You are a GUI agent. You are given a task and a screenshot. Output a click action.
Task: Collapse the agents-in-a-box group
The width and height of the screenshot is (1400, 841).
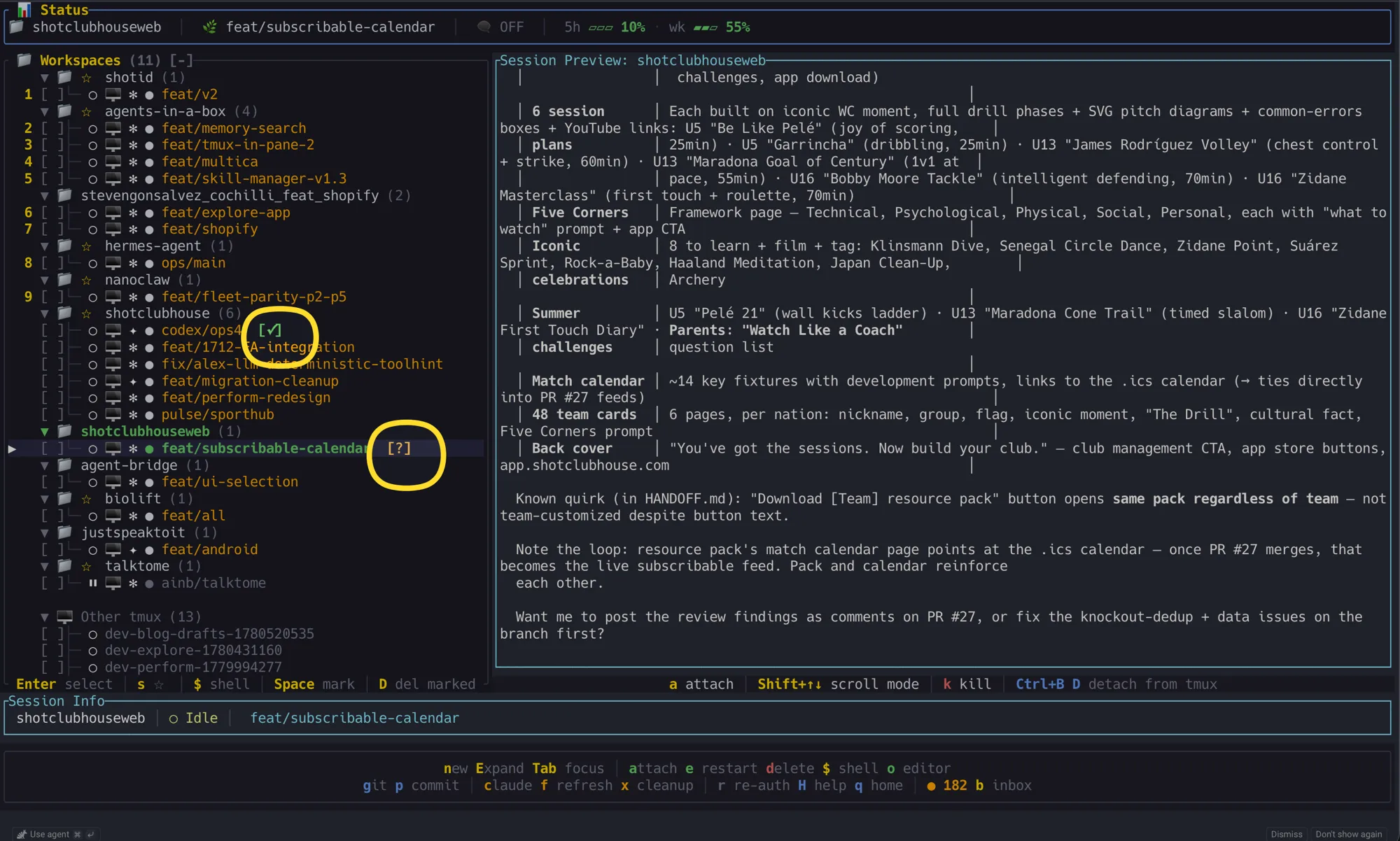click(x=45, y=111)
